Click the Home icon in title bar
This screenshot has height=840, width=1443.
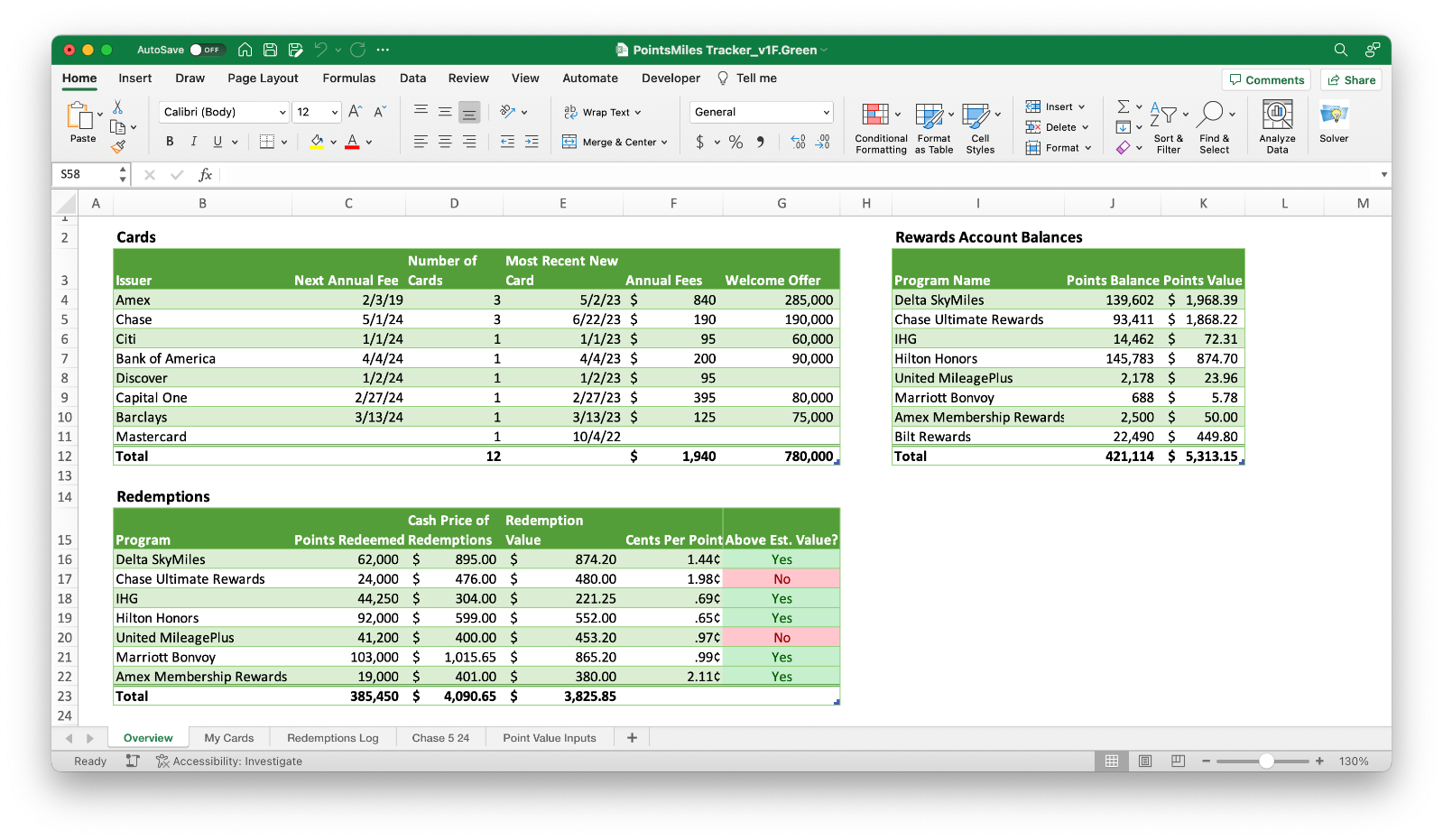[245, 50]
